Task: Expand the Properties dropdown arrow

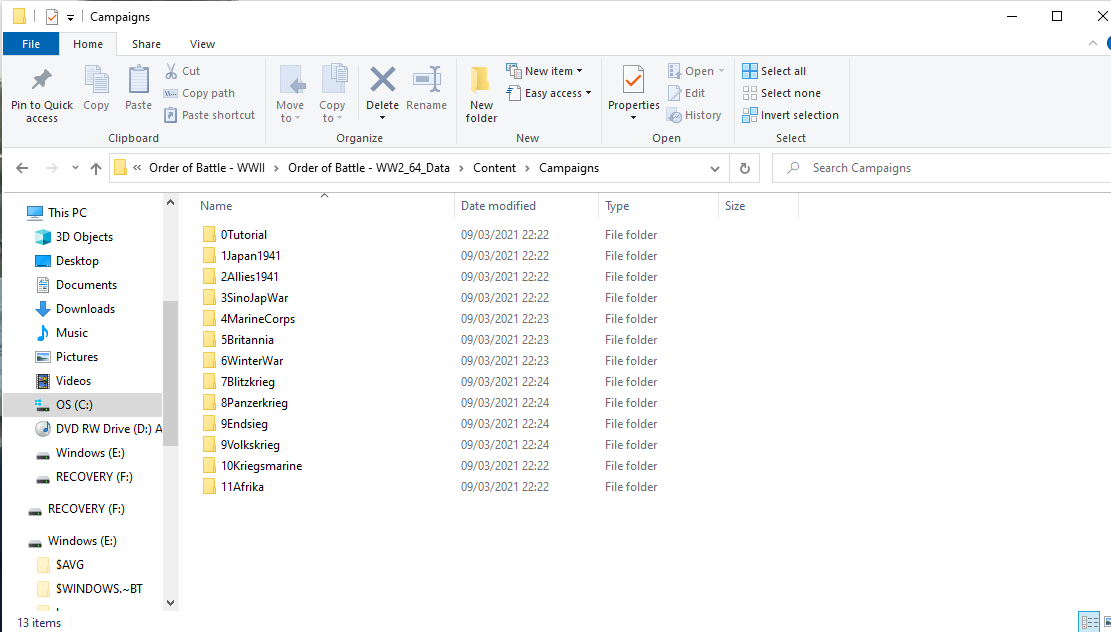Action: [x=633, y=118]
